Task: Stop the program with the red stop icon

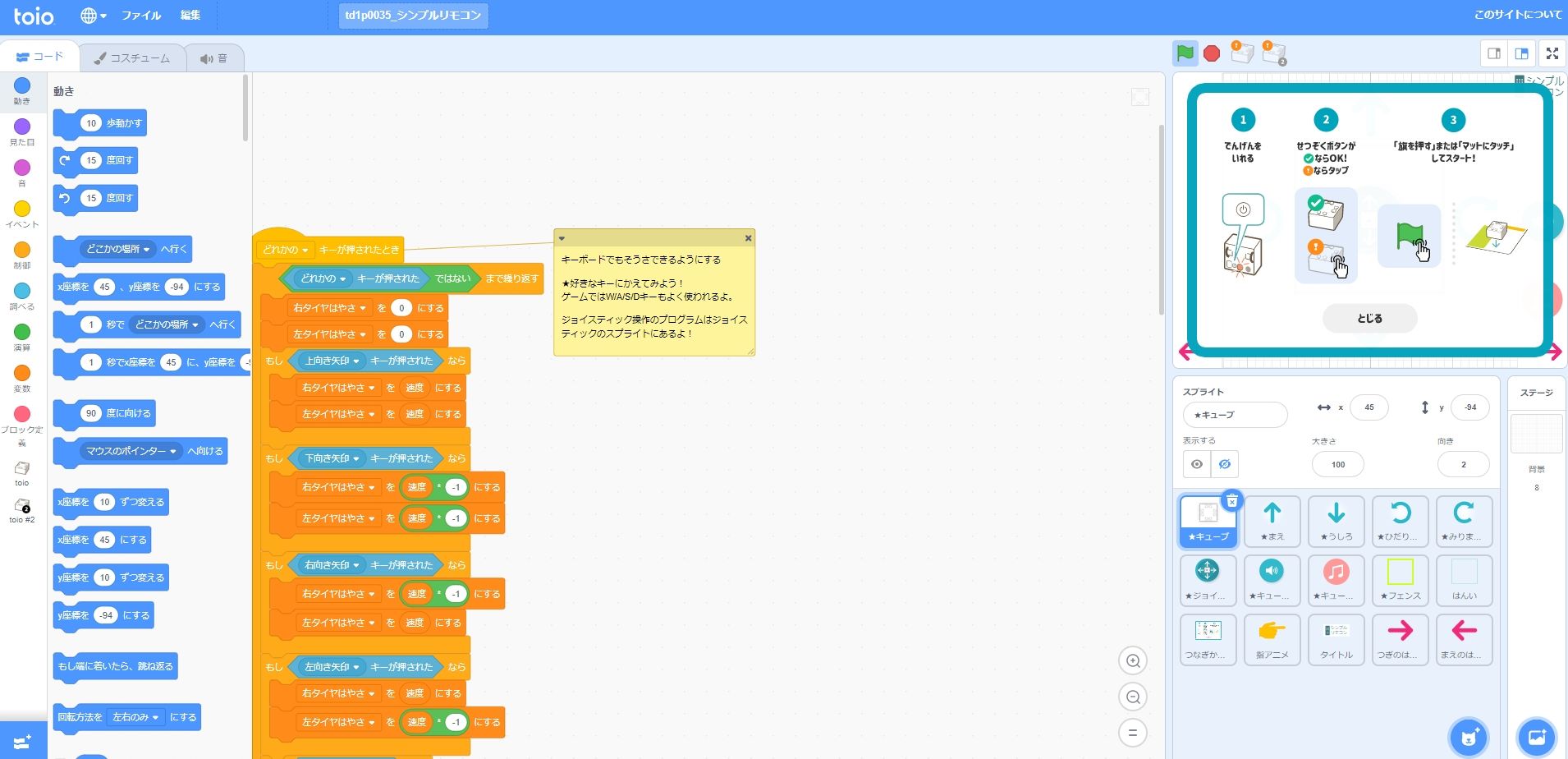Action: coord(1212,54)
